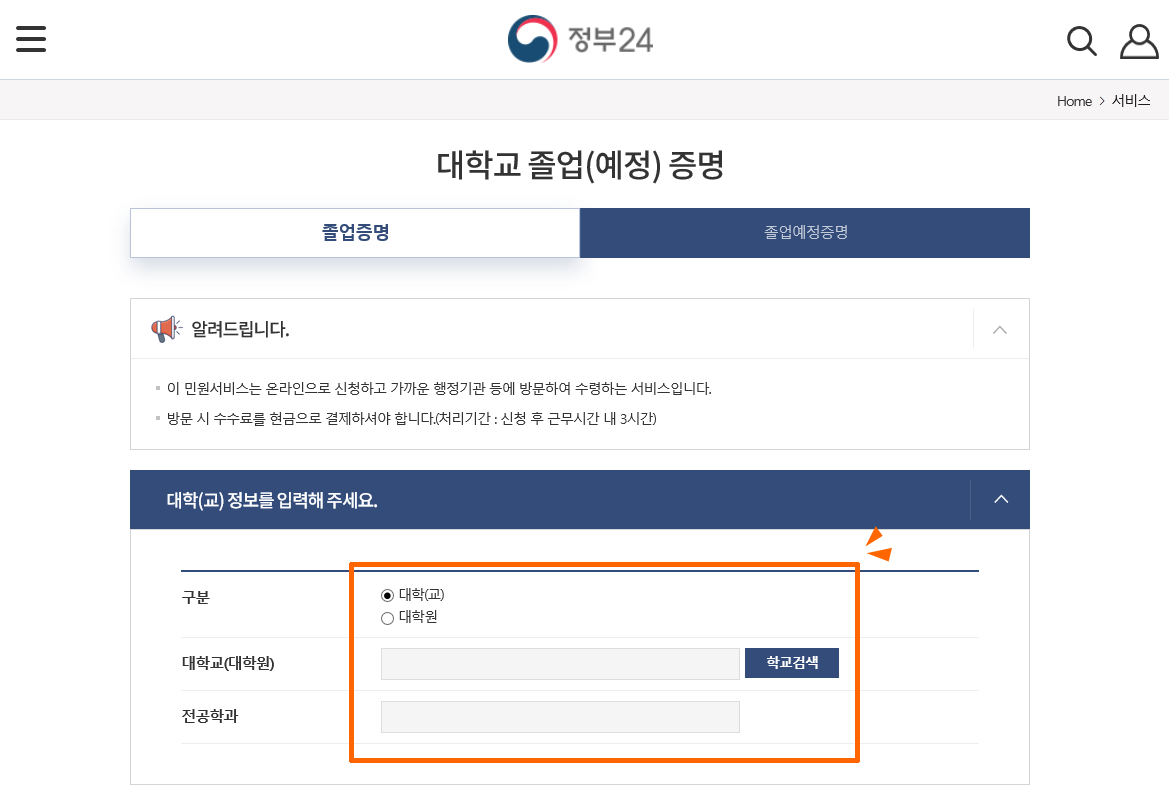Collapse the 알려드립니다 notice panel
This screenshot has height=786, width=1169.
tap(1000, 330)
